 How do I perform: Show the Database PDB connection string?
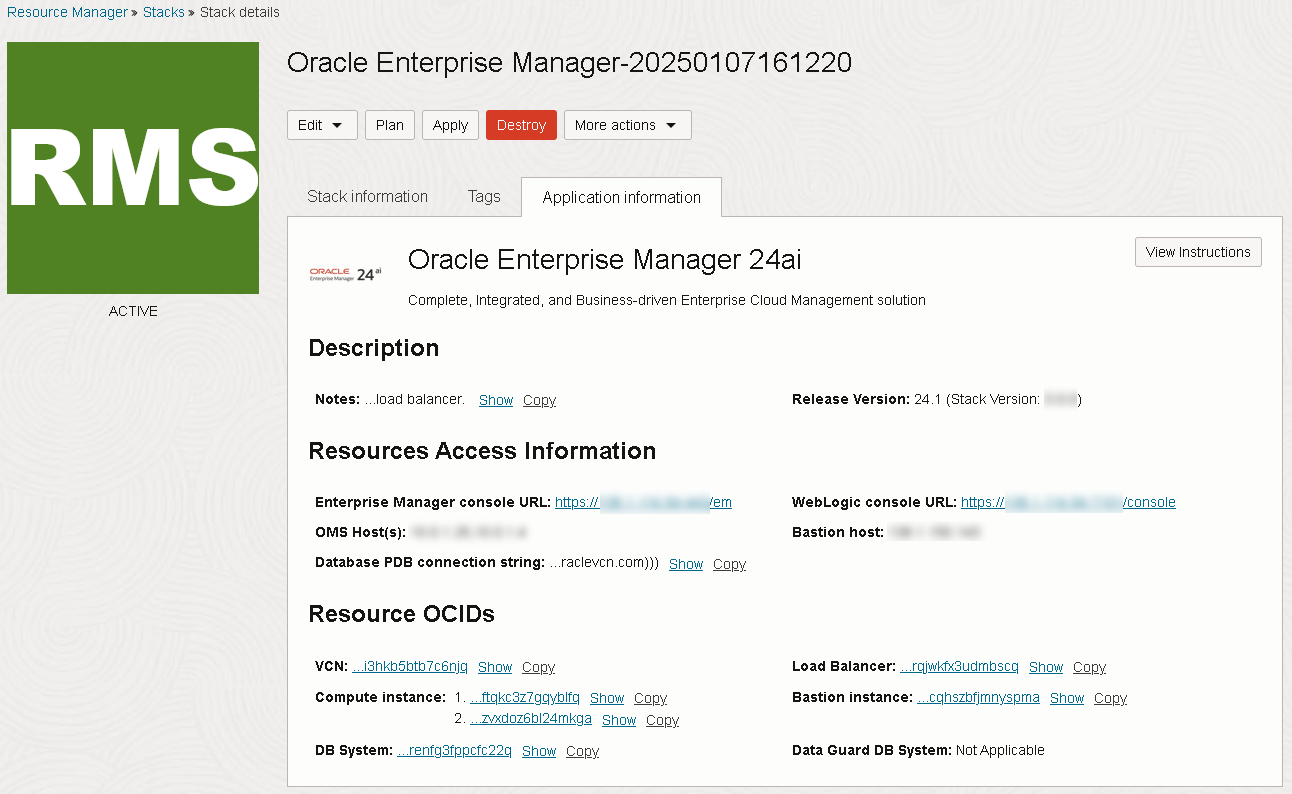pyautogui.click(x=686, y=564)
